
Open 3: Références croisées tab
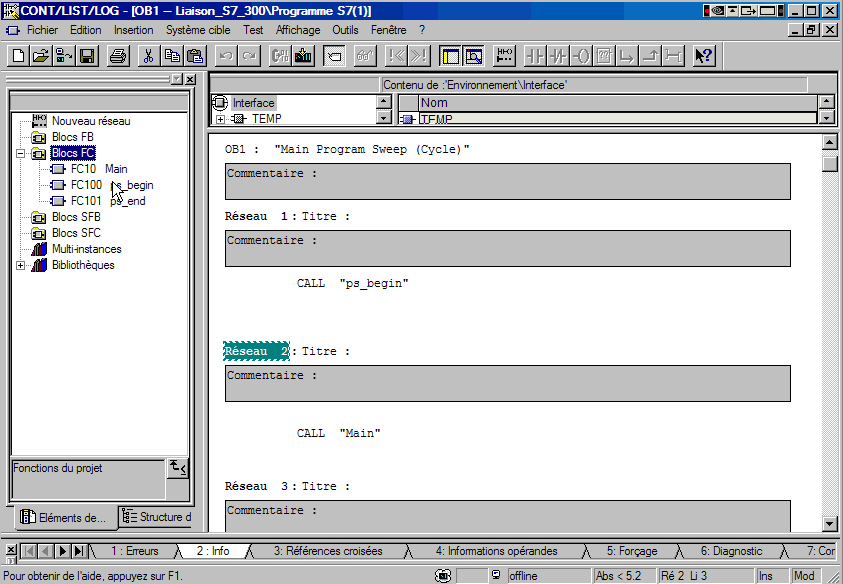click(328, 551)
